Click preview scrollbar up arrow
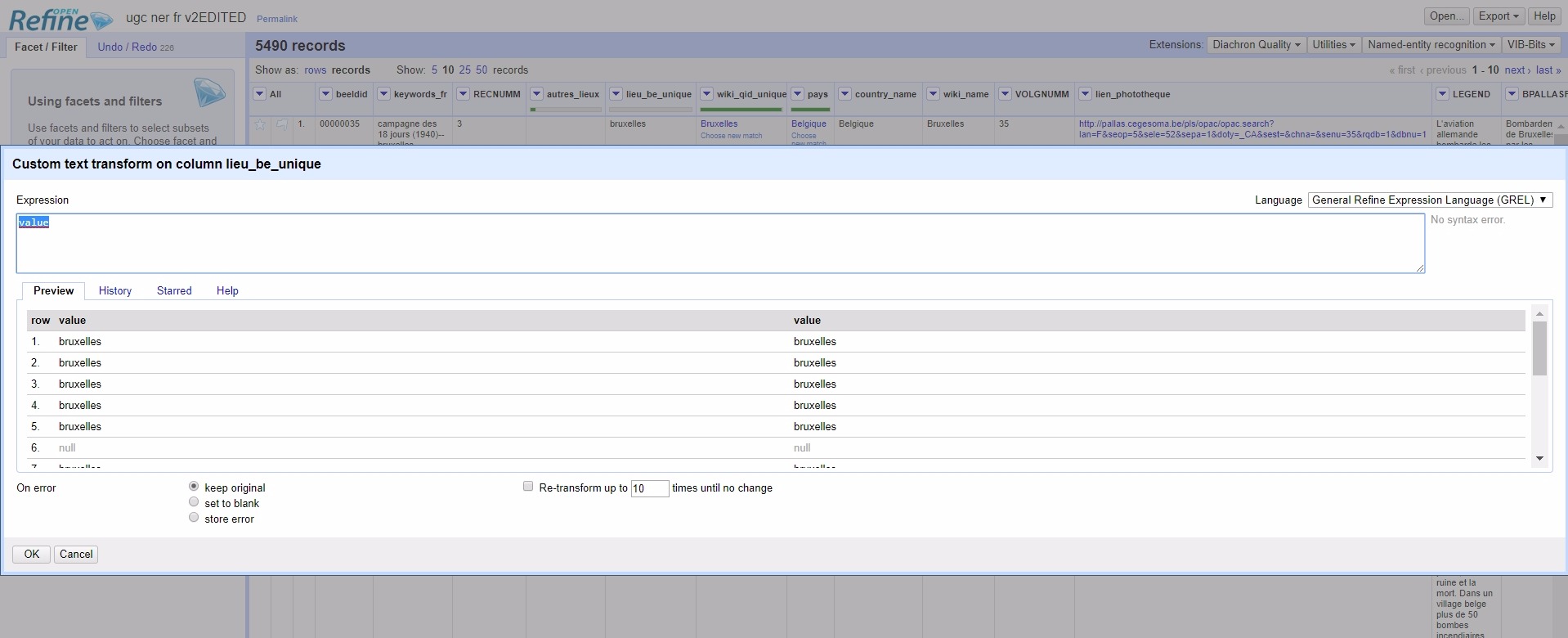This screenshot has width=1568, height=638. click(x=1539, y=314)
